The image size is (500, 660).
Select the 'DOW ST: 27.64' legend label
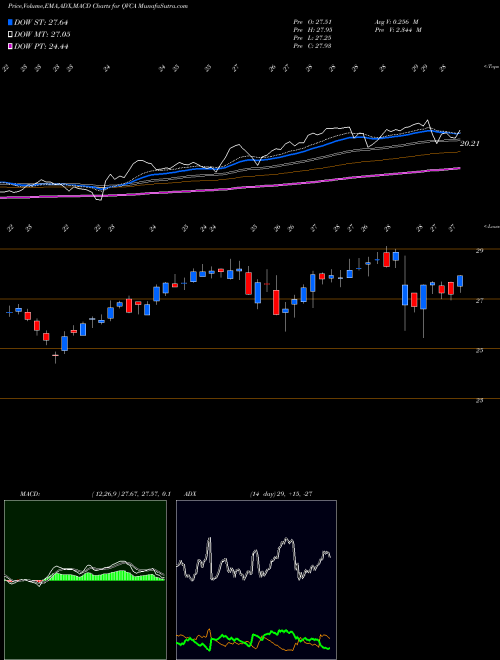coord(41,22)
